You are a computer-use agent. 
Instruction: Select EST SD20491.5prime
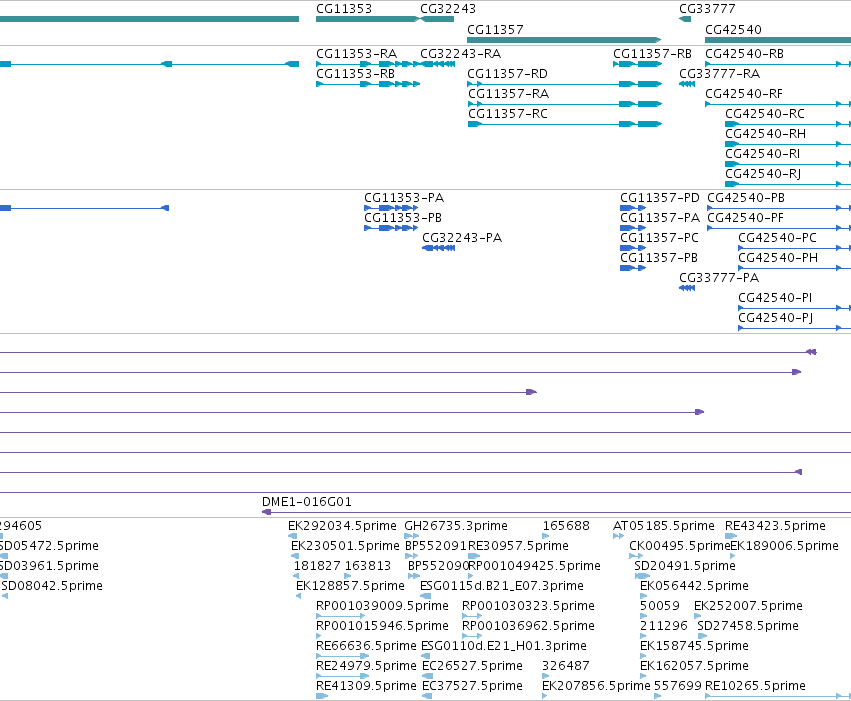(685, 566)
